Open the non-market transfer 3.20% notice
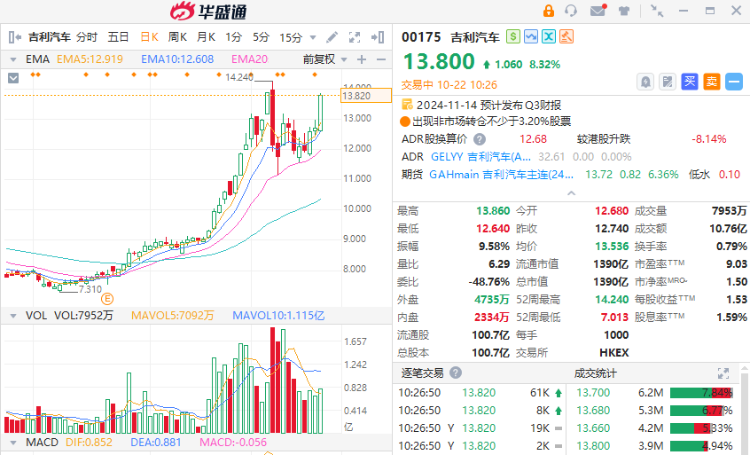The width and height of the screenshot is (750, 455). coord(492,121)
